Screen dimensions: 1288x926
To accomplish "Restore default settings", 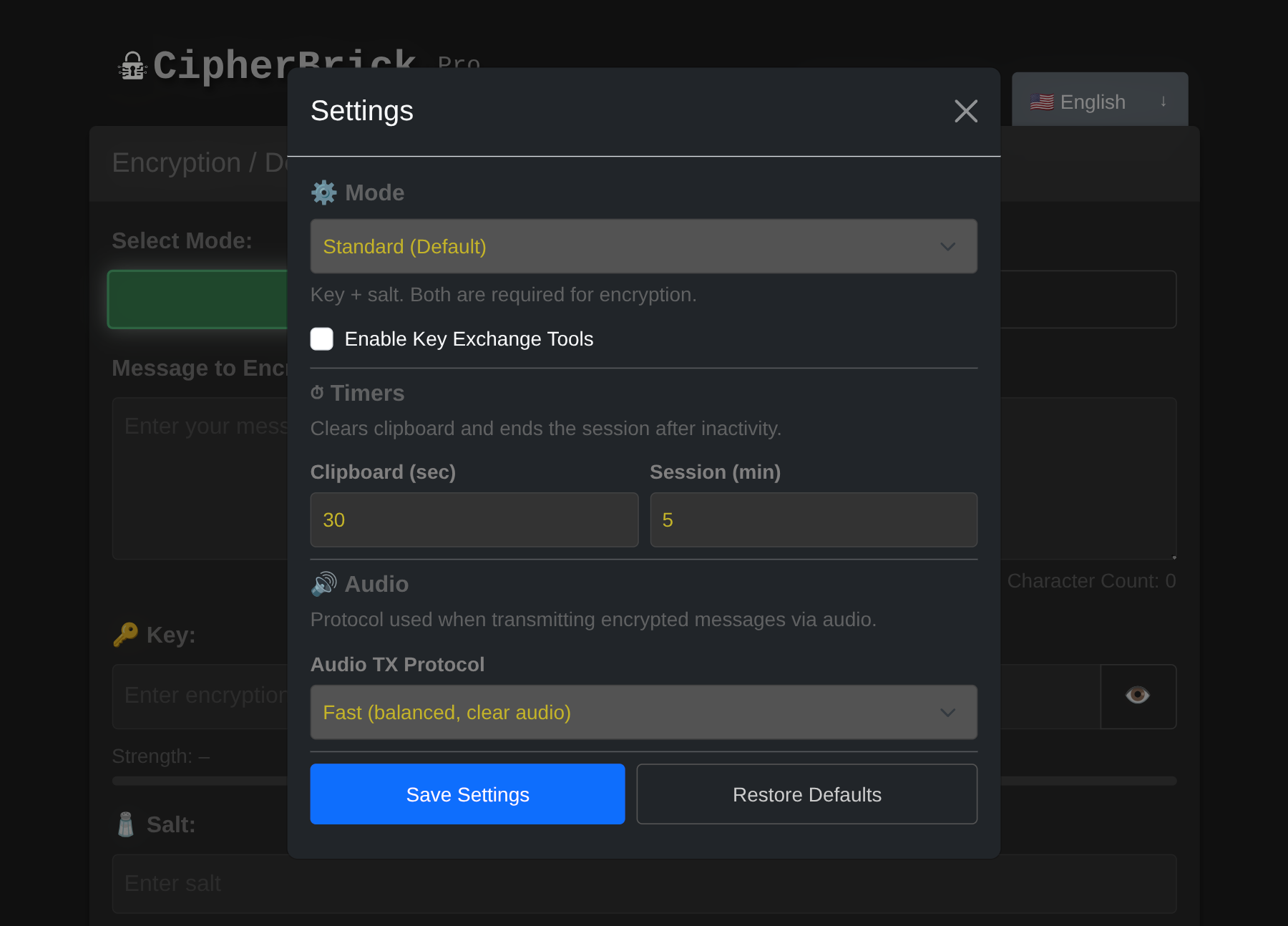I will click(x=806, y=794).
